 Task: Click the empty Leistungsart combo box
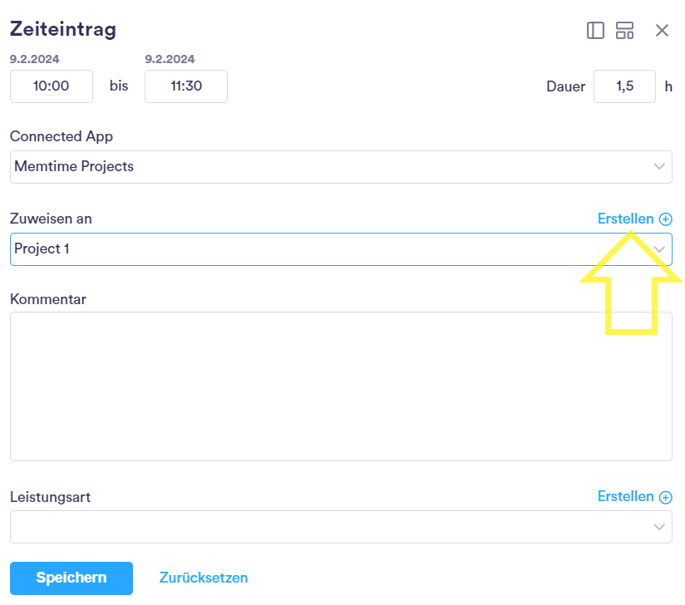[x=341, y=527]
